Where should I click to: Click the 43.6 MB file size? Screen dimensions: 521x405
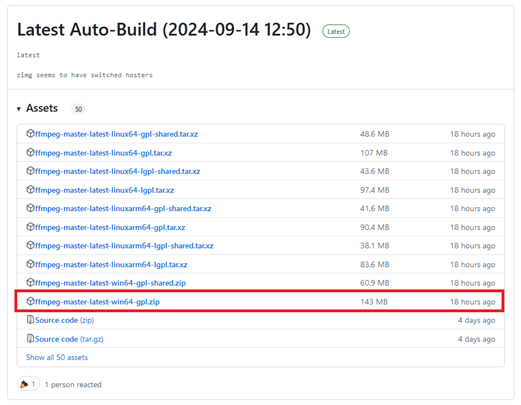375,171
